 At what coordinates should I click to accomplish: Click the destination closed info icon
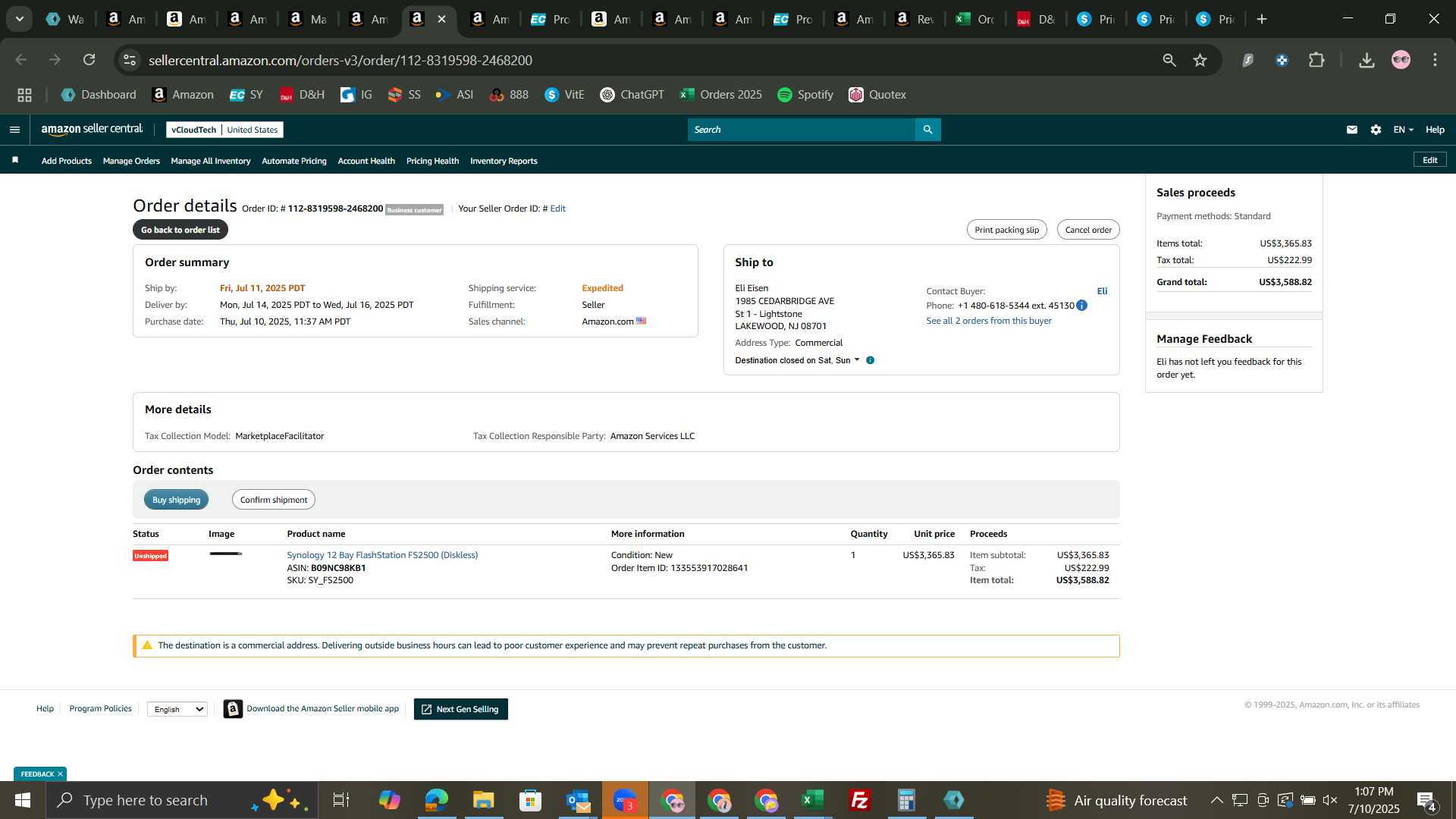click(x=870, y=360)
